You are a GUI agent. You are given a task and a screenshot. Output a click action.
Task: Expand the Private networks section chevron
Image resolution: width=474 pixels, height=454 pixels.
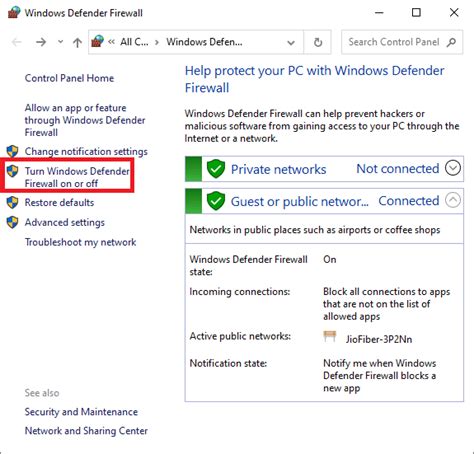pyautogui.click(x=453, y=168)
